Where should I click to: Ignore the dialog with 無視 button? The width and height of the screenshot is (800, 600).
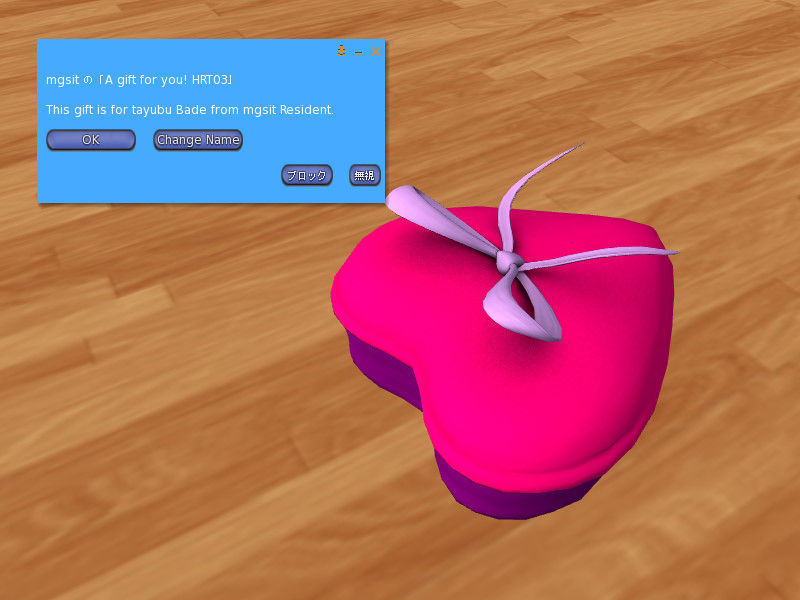click(364, 175)
